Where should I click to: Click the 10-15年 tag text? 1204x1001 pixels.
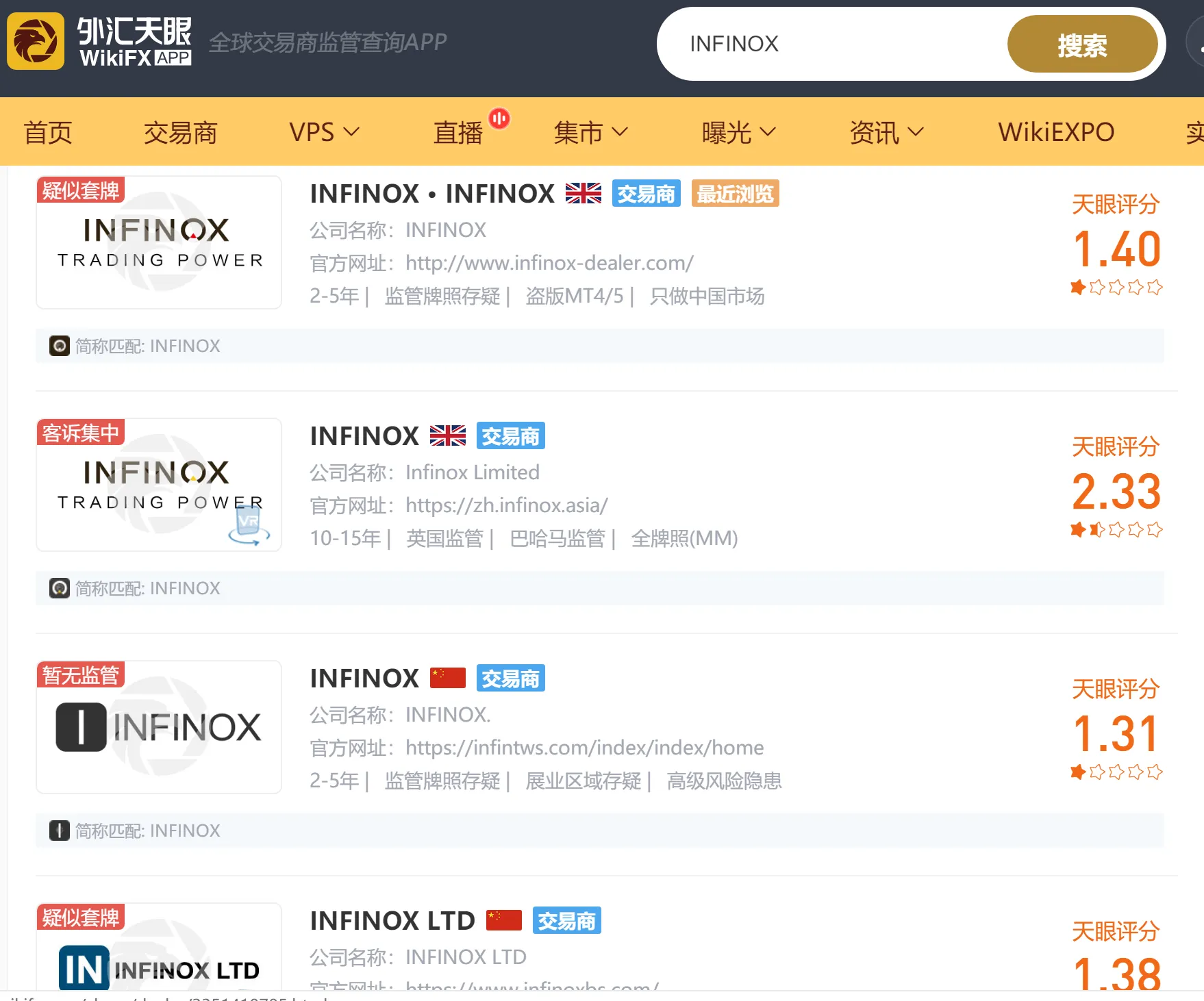pyautogui.click(x=345, y=538)
